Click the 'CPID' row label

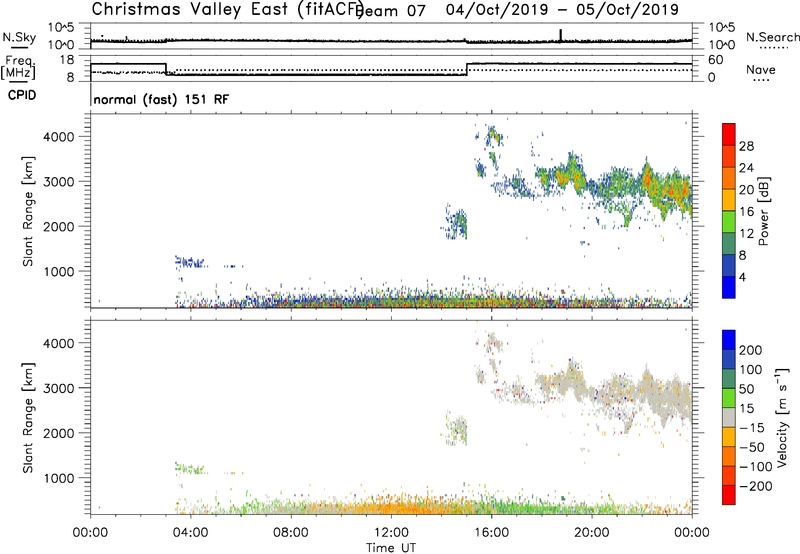coord(22,95)
